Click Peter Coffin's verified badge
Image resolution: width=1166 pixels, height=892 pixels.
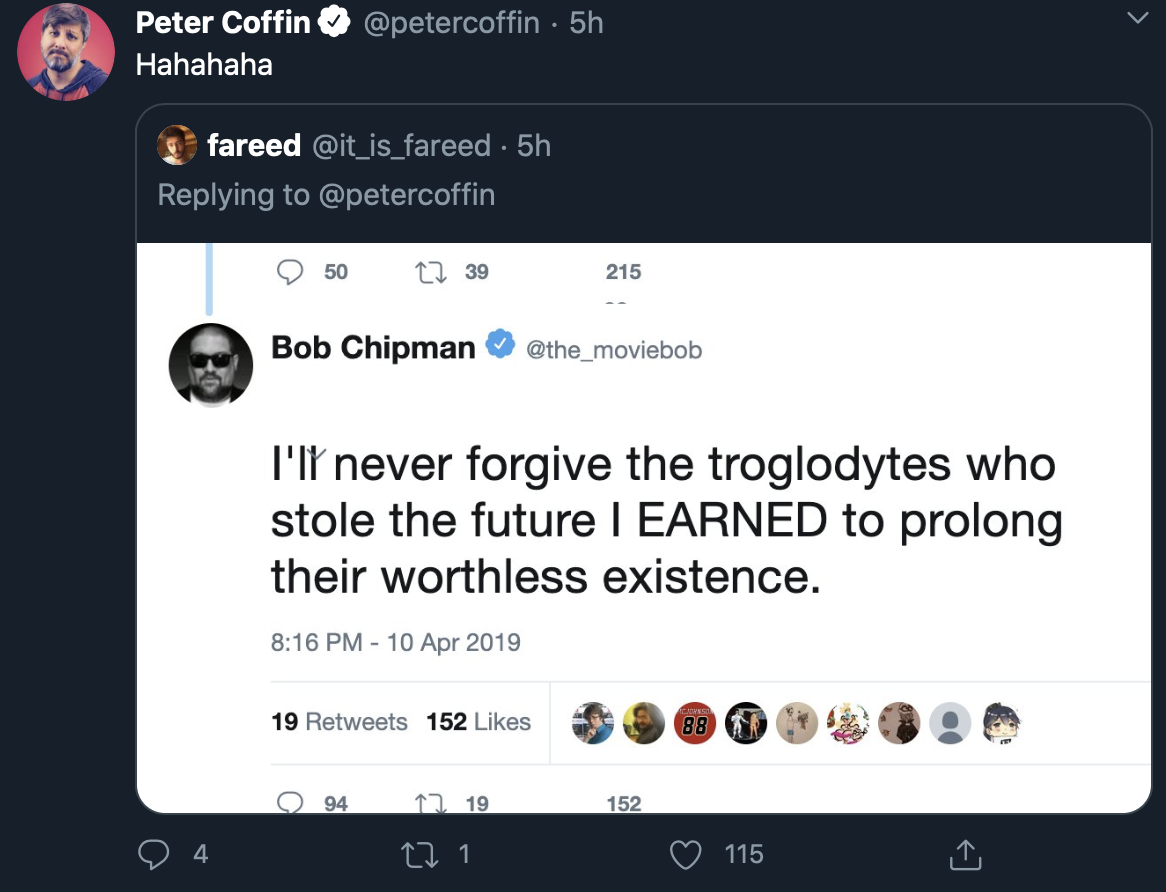tap(334, 22)
